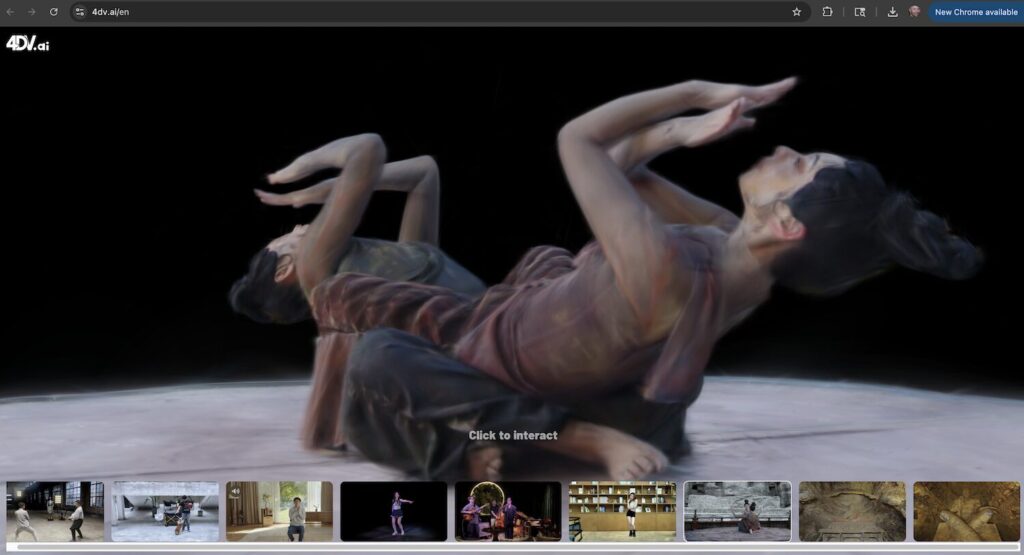Viewport: 1024px width, 555px height.
Task: Select the band with guitar thumbnail
Action: [x=508, y=511]
